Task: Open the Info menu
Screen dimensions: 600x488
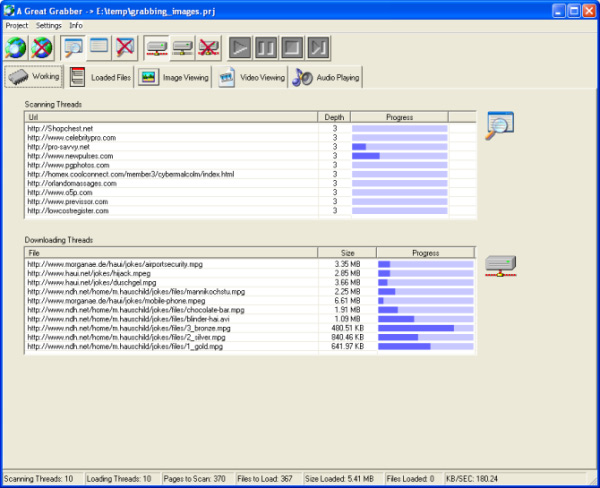Action: pyautogui.click(x=76, y=24)
